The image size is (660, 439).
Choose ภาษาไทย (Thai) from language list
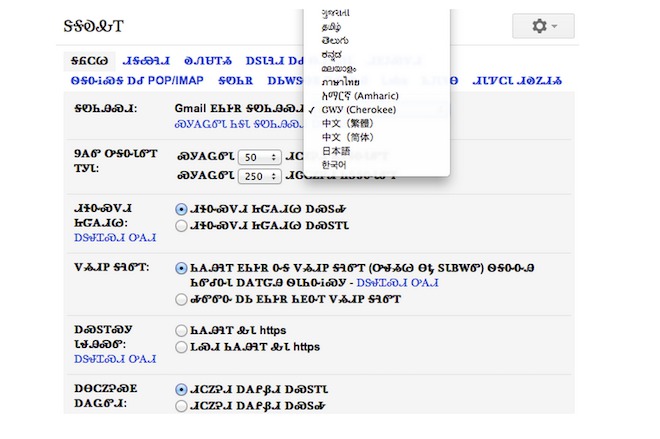click(340, 82)
